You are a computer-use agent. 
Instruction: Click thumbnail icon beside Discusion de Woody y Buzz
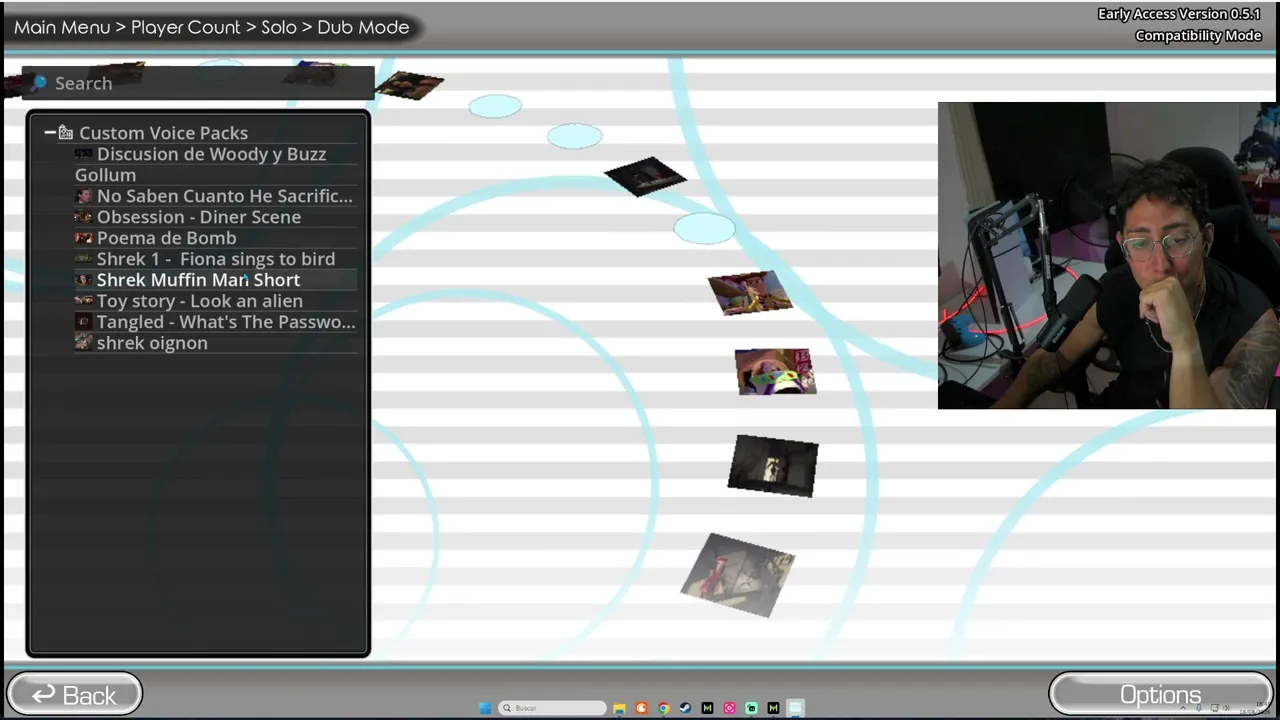coord(84,154)
